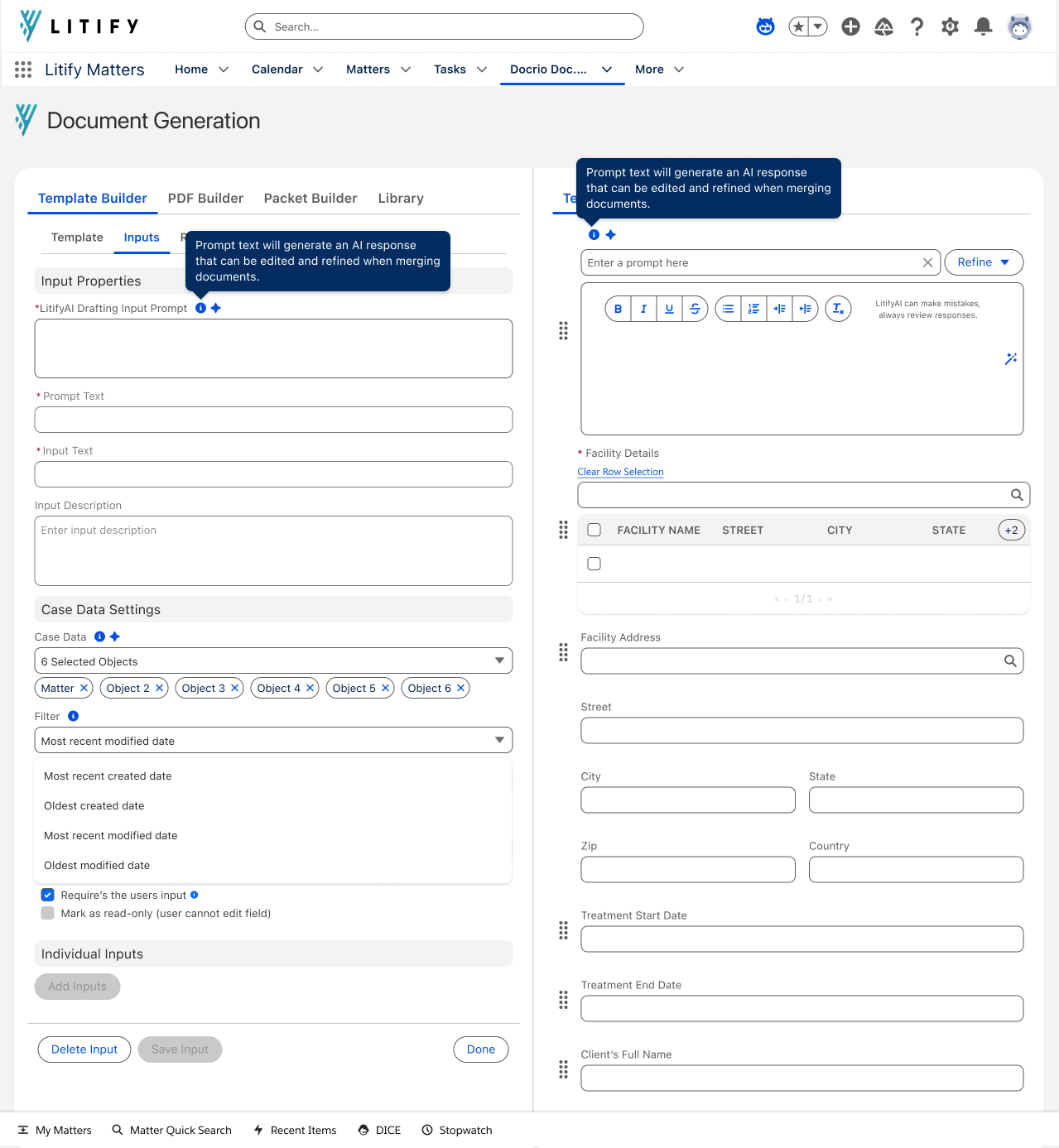1059x1148 pixels.
Task: Open the help question mark icon
Action: click(917, 26)
